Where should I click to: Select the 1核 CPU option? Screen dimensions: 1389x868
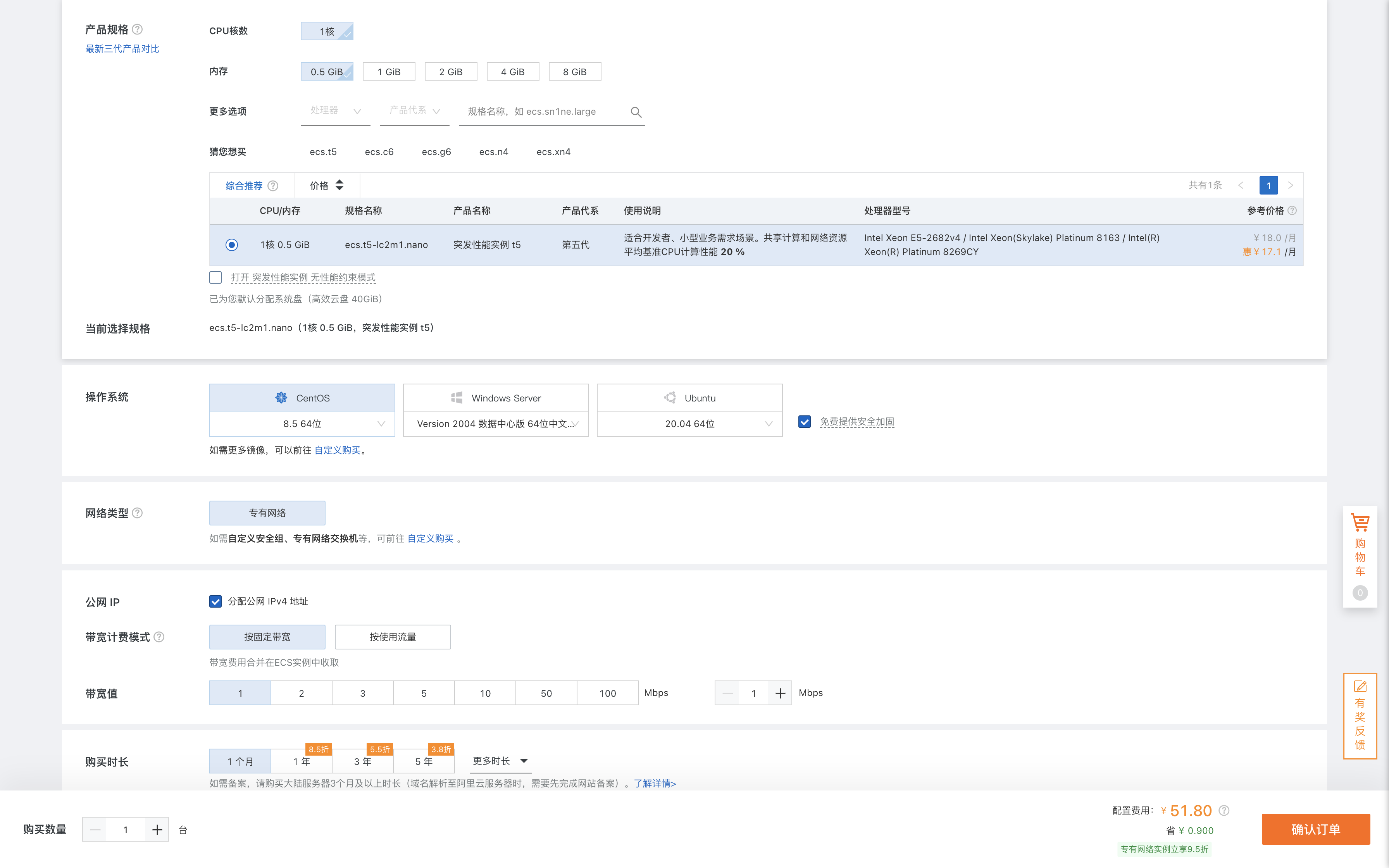click(x=327, y=31)
